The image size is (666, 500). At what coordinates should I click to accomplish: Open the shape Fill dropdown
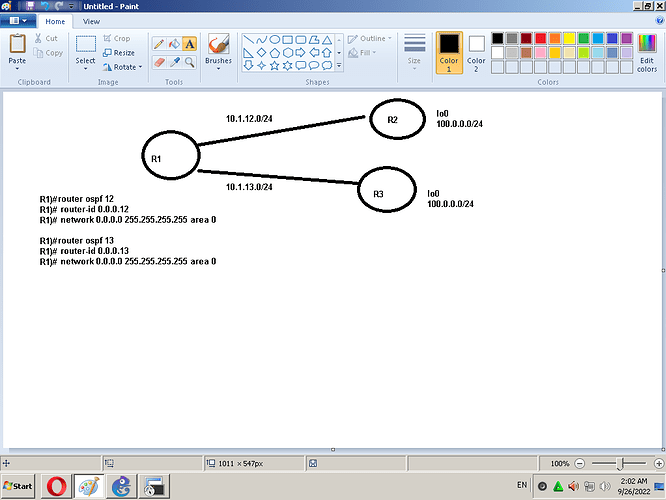pyautogui.click(x=362, y=53)
